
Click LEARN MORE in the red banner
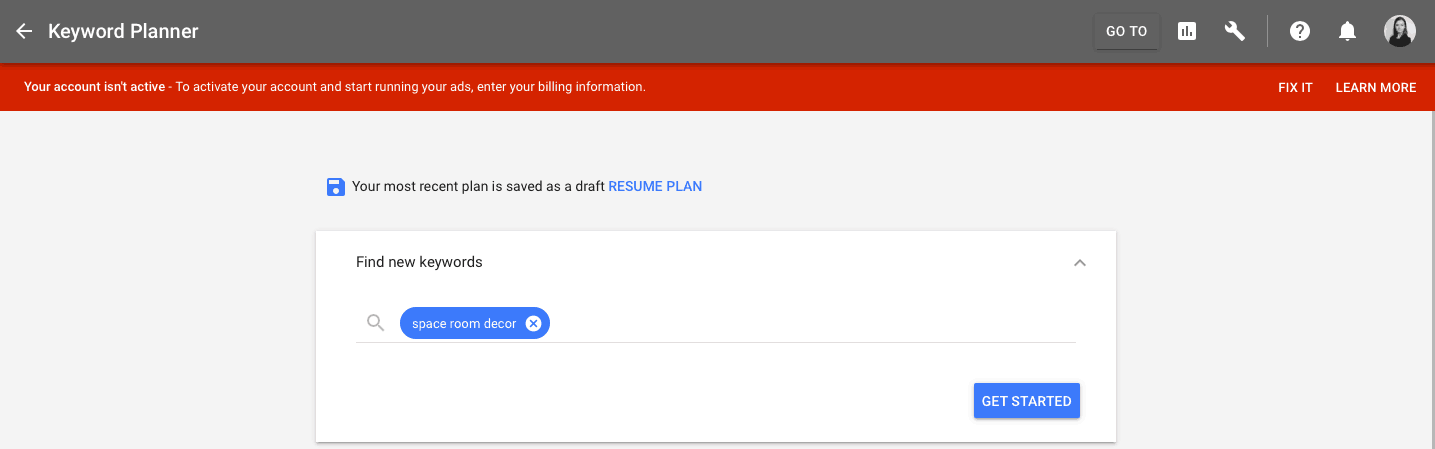click(x=1375, y=88)
